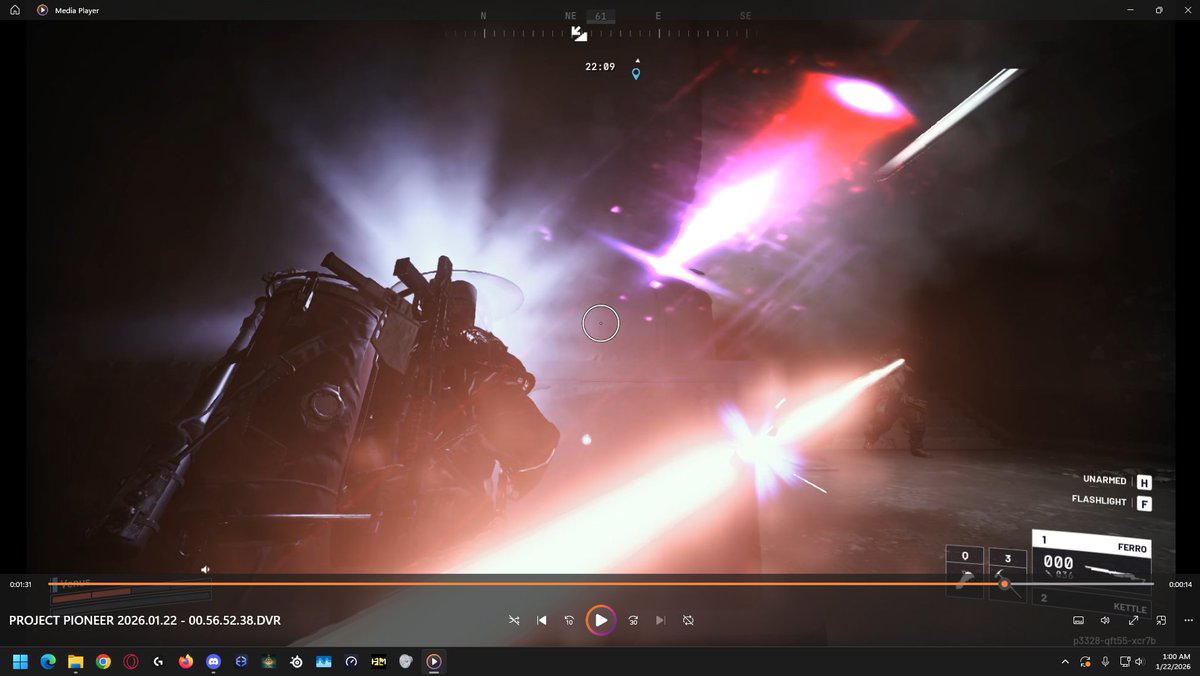Click the system tray speaker icon
The width and height of the screenshot is (1200, 676).
coord(1141,661)
